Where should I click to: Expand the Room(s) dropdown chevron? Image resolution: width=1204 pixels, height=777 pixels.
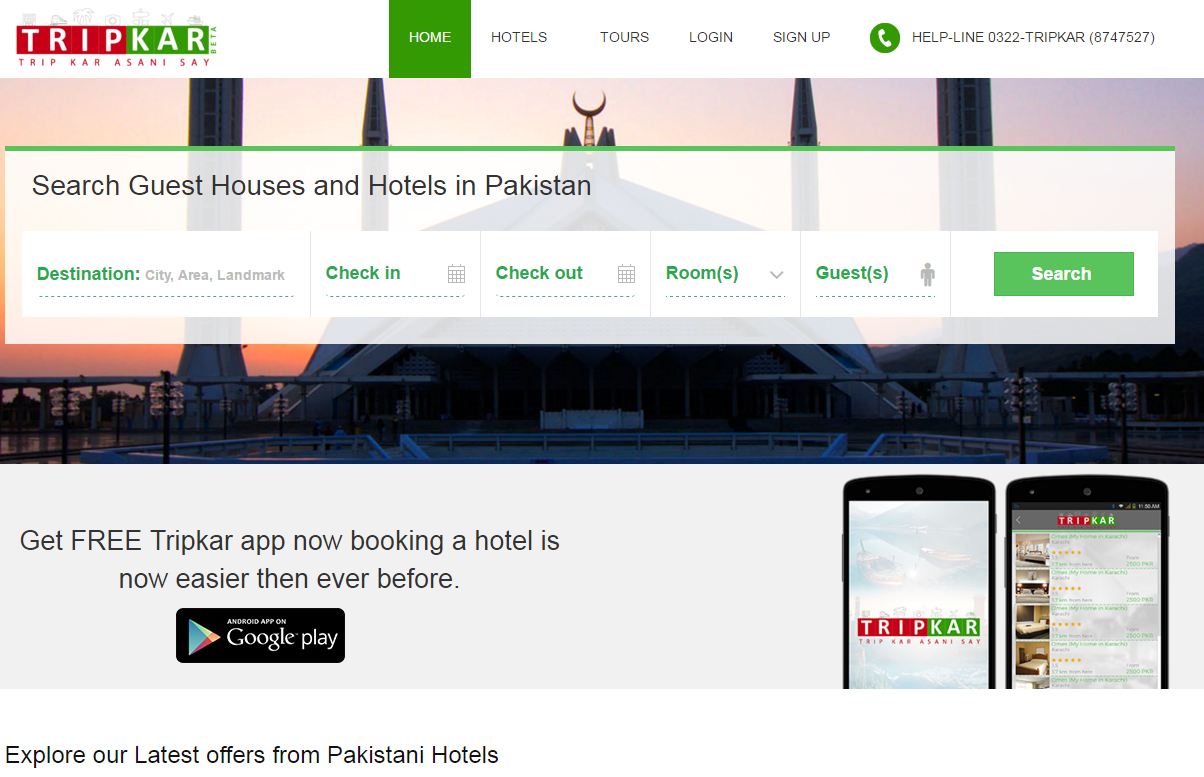777,275
